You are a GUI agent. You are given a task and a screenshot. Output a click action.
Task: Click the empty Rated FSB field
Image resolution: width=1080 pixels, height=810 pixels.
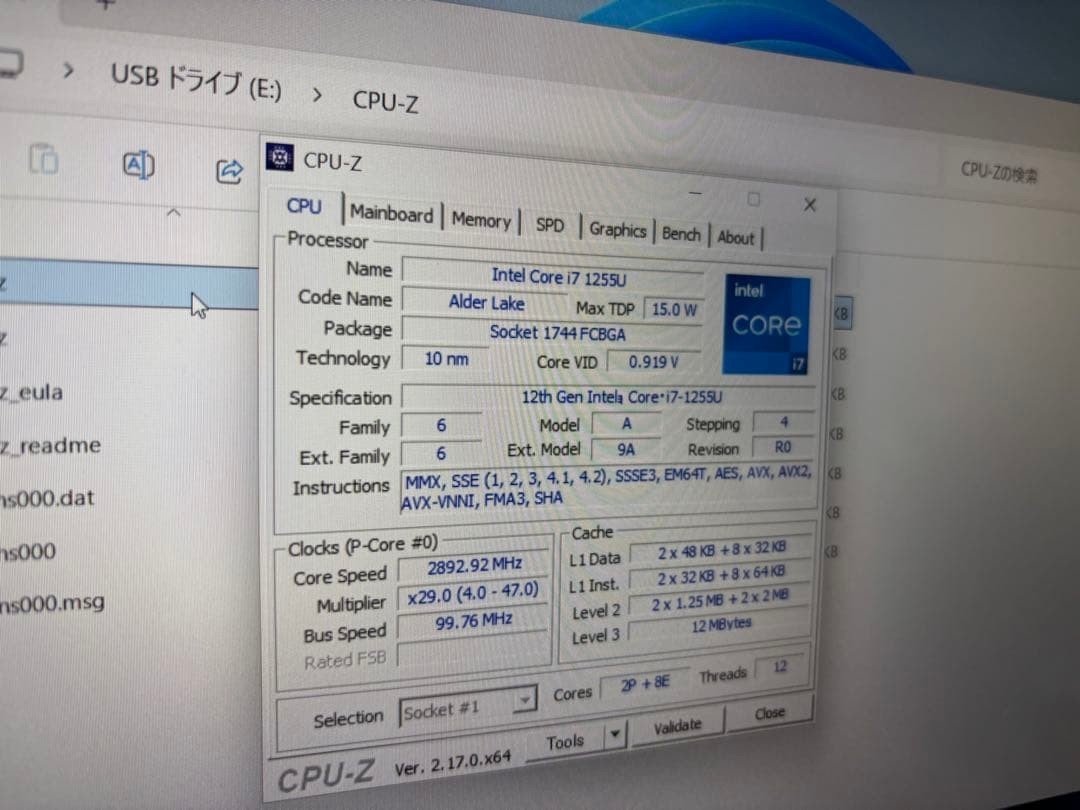point(474,652)
